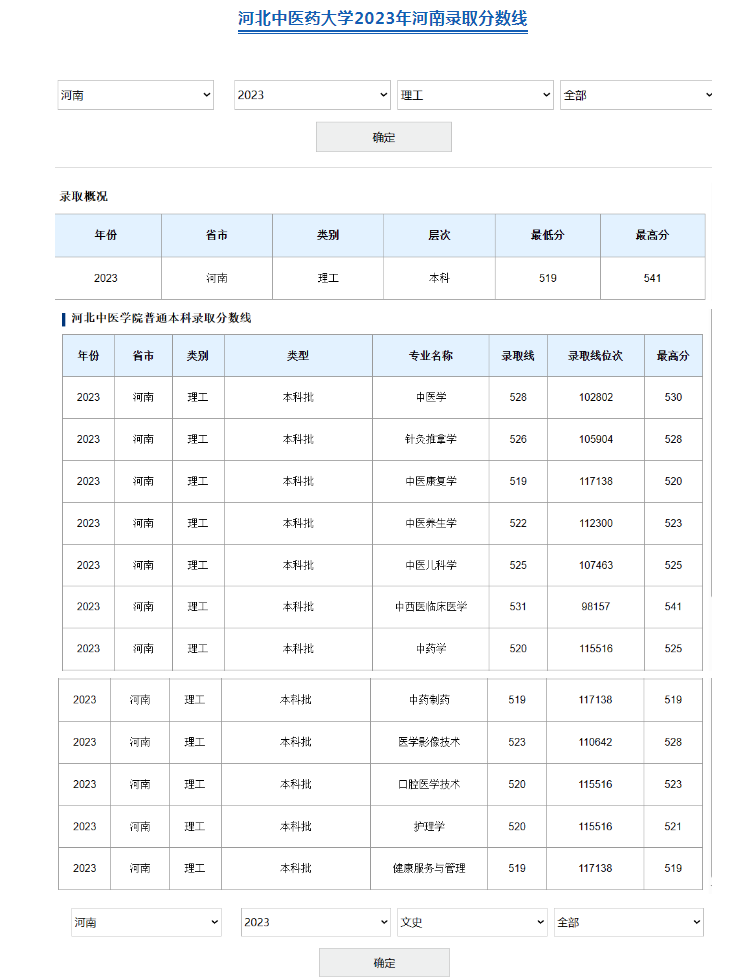
Task: Click the 医学影像技术 row admission score 523
Action: [517, 742]
